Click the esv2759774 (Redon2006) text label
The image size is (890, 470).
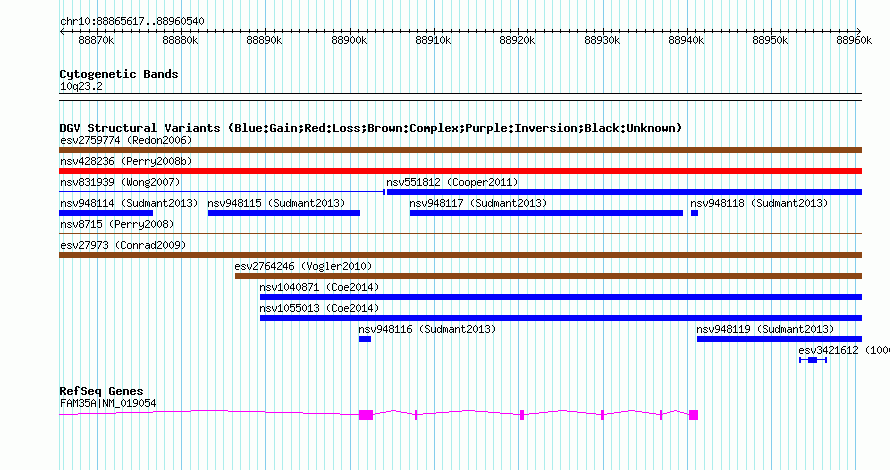click(126, 140)
